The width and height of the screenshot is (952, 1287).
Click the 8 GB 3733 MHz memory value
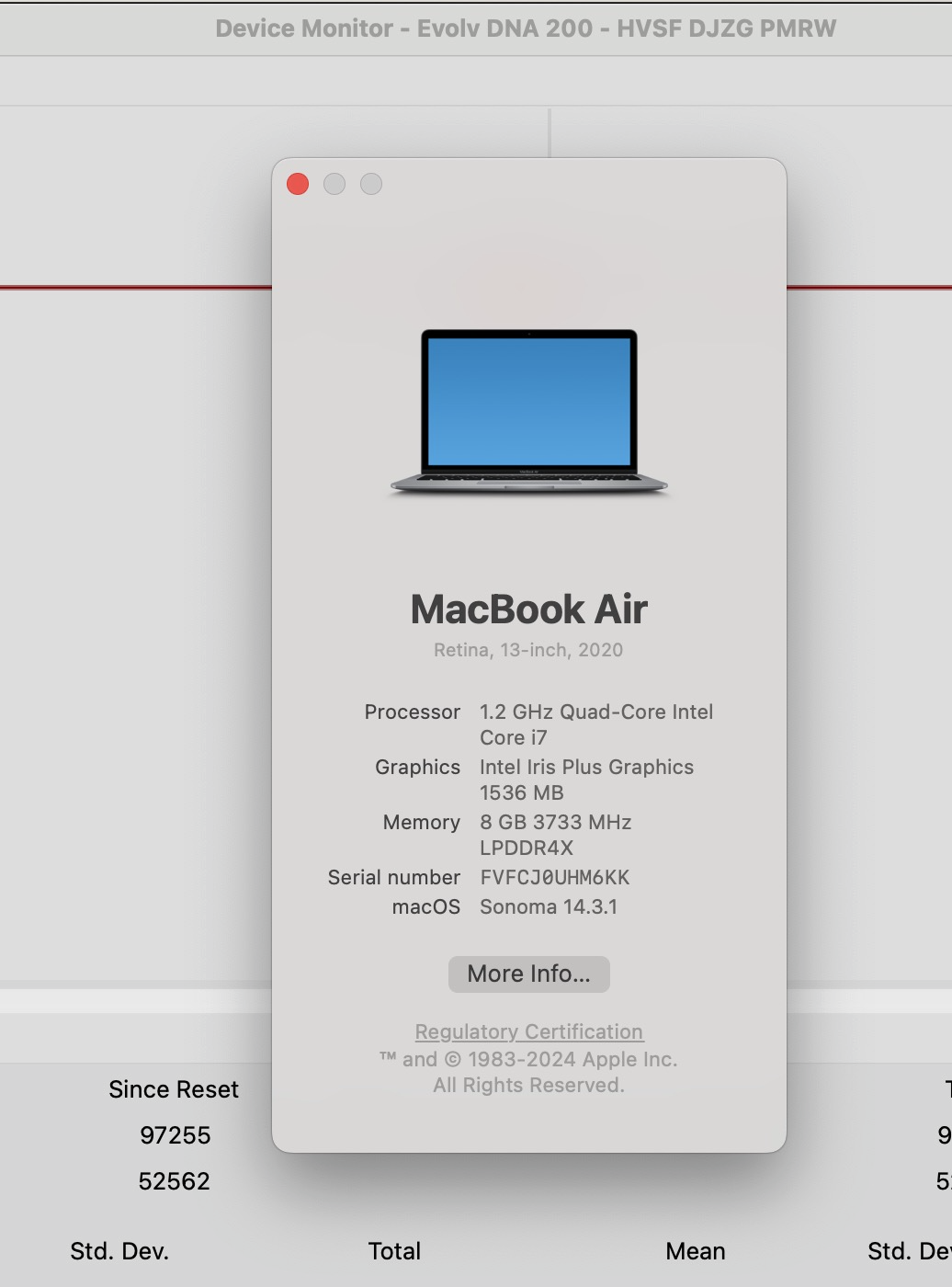click(555, 822)
